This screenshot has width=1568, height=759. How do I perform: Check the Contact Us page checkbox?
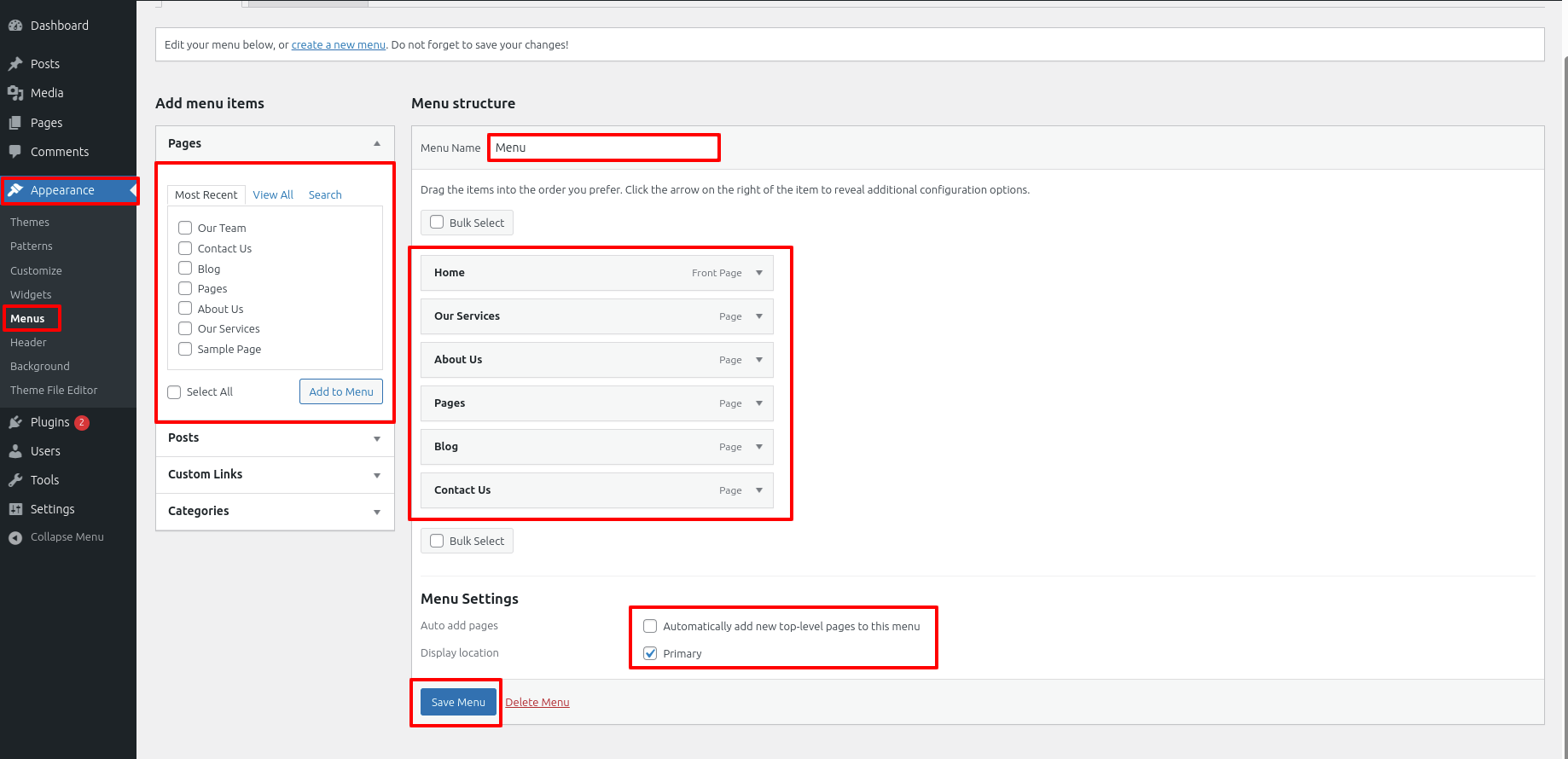185,248
